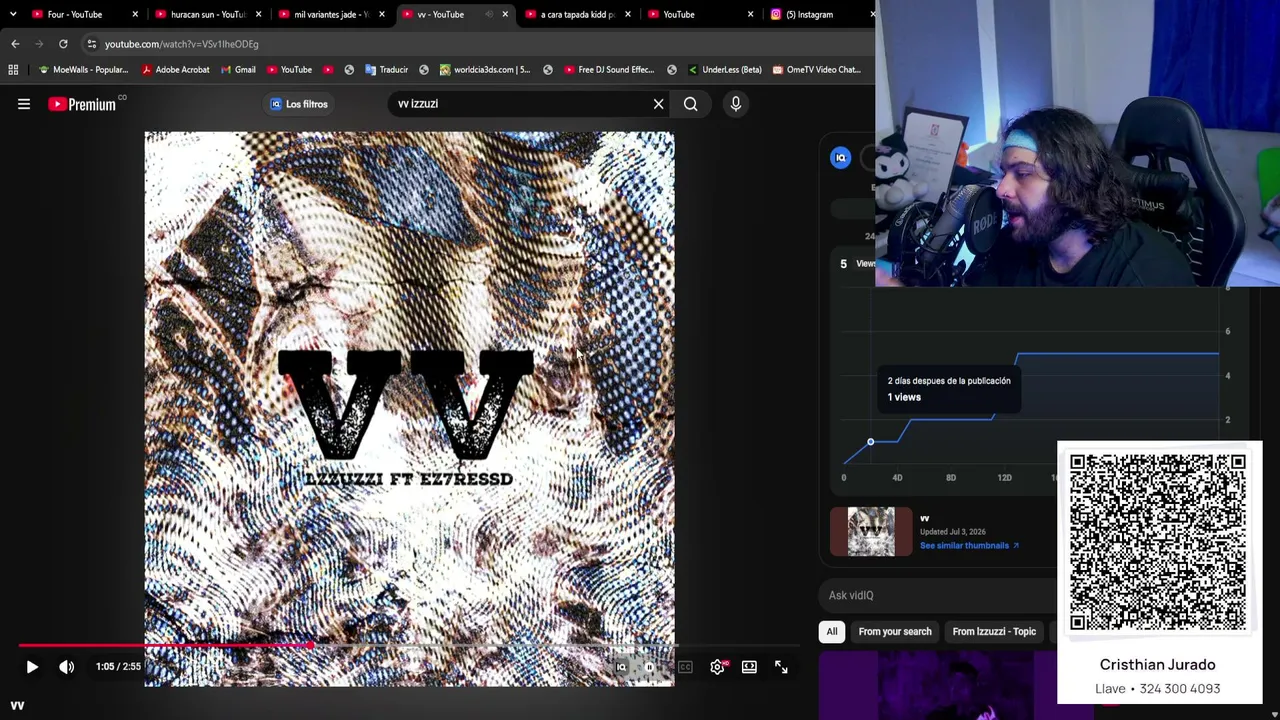
Task: Close the 'mil variantes jade' tab
Action: (x=383, y=15)
